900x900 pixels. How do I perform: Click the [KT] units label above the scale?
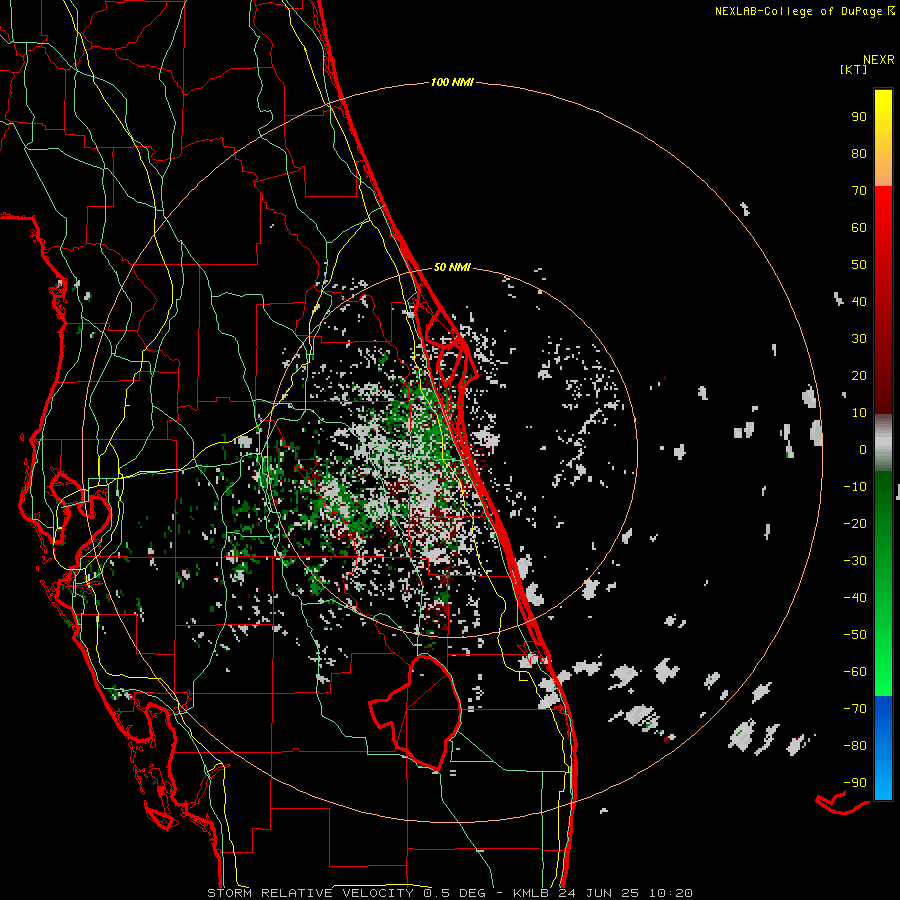(853, 69)
